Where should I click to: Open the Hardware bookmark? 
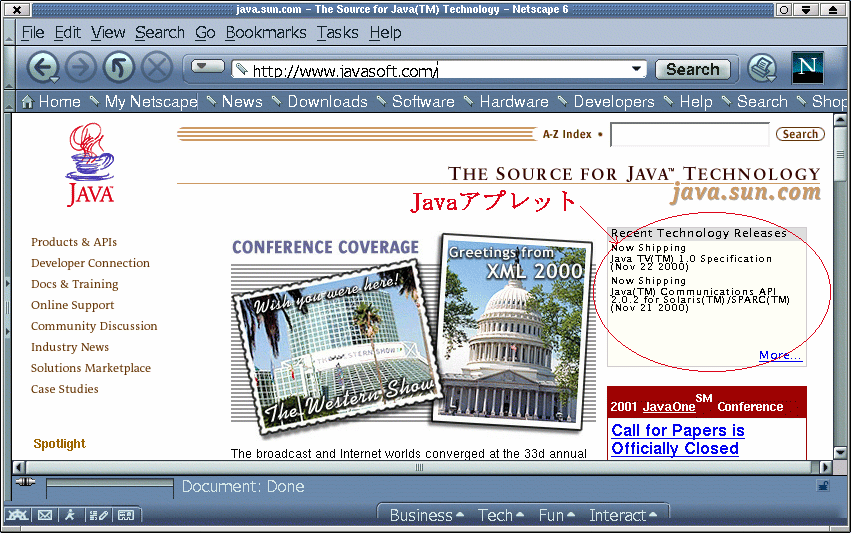pyautogui.click(x=507, y=101)
